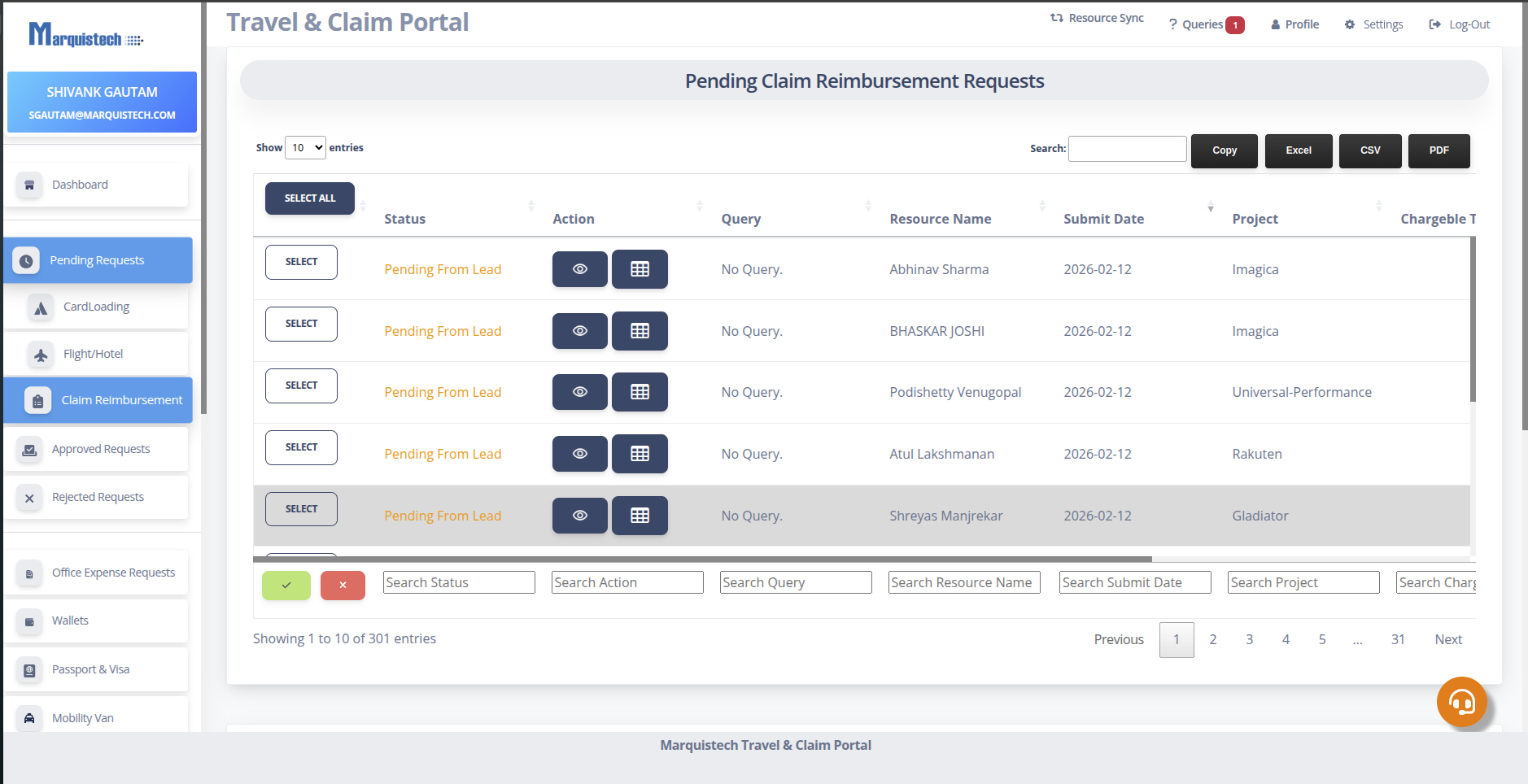The height and width of the screenshot is (784, 1528).
Task: Click the red X reject button
Action: (x=343, y=585)
